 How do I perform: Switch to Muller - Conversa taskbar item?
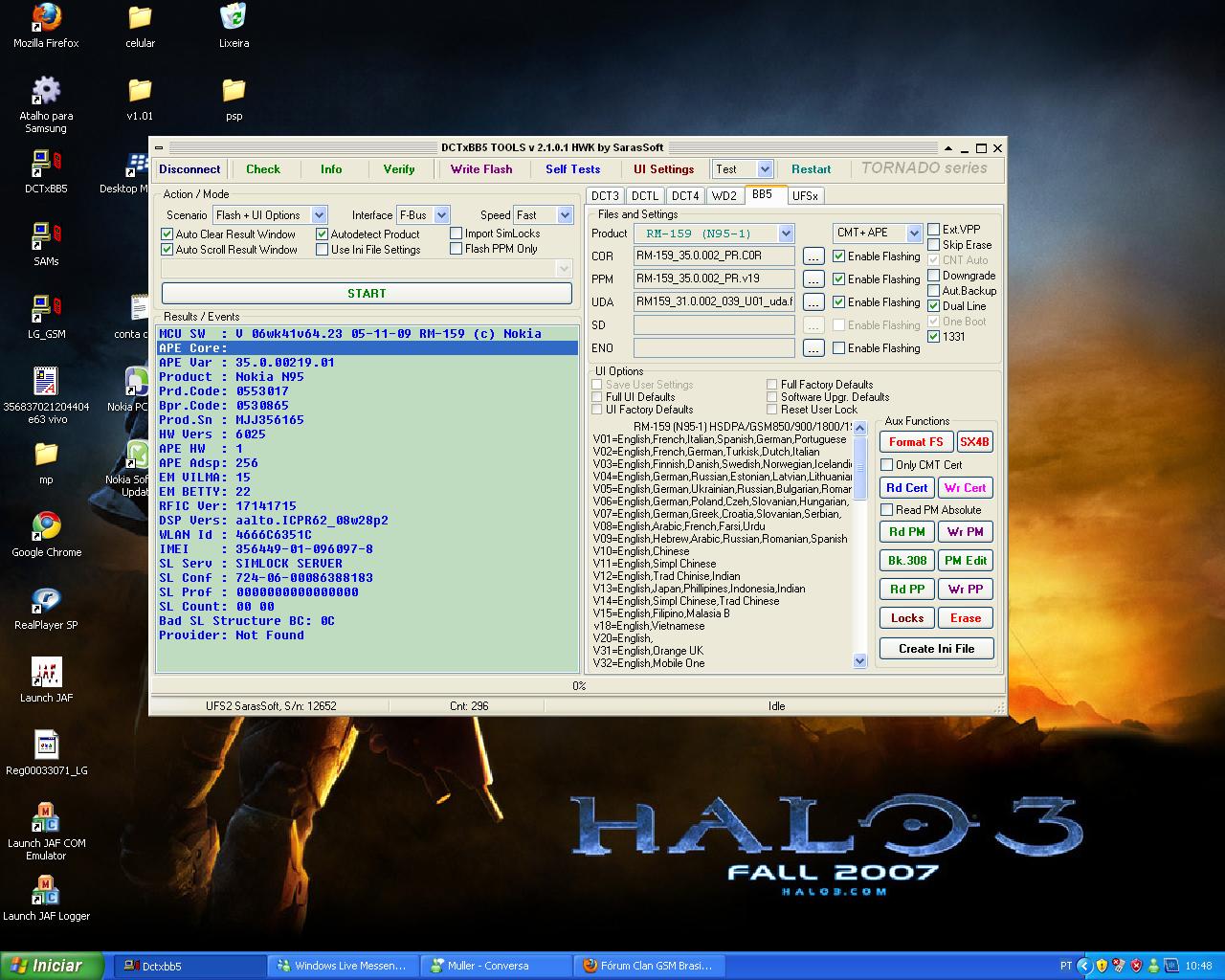(x=497, y=966)
